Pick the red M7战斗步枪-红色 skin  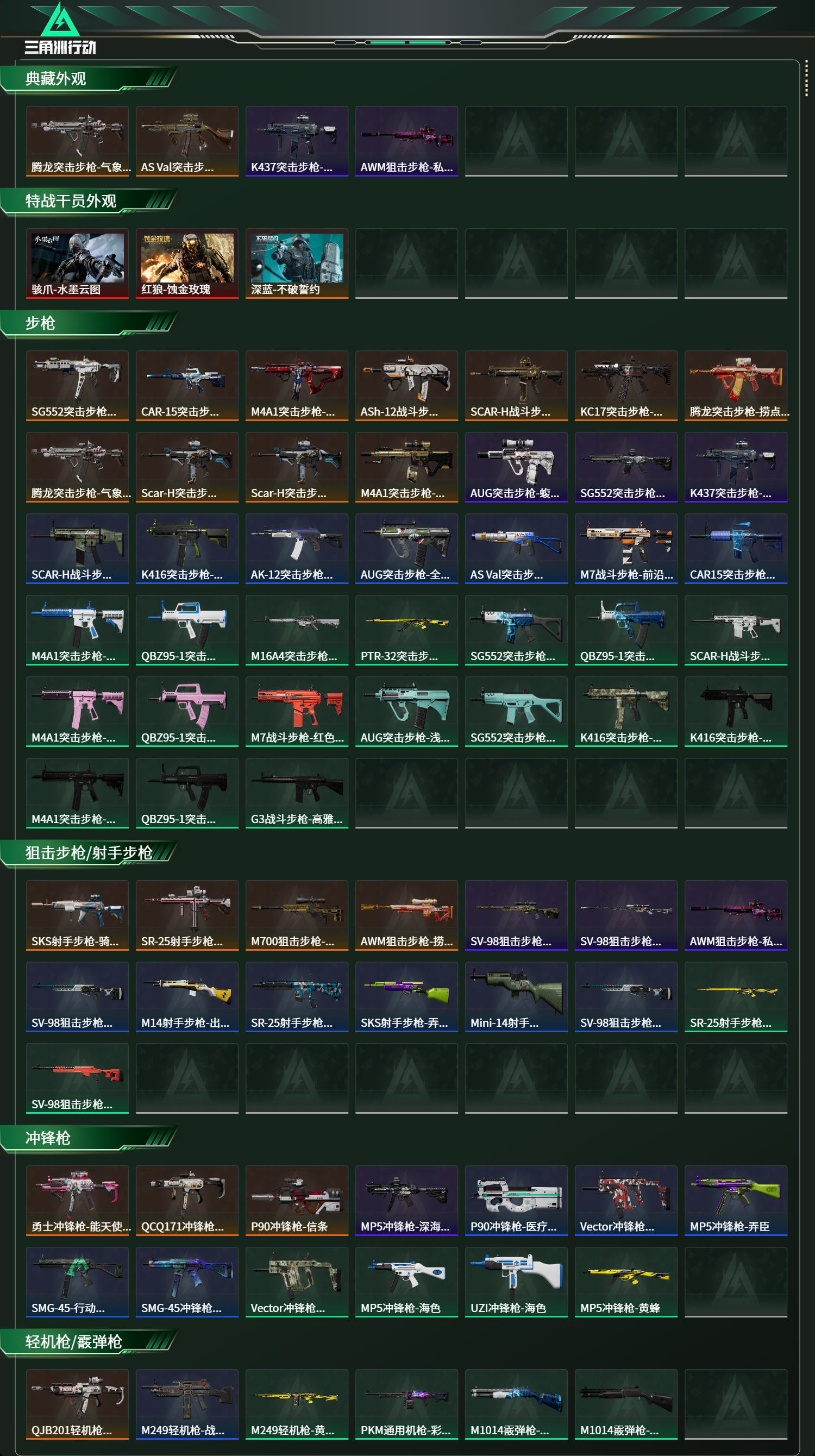[297, 711]
